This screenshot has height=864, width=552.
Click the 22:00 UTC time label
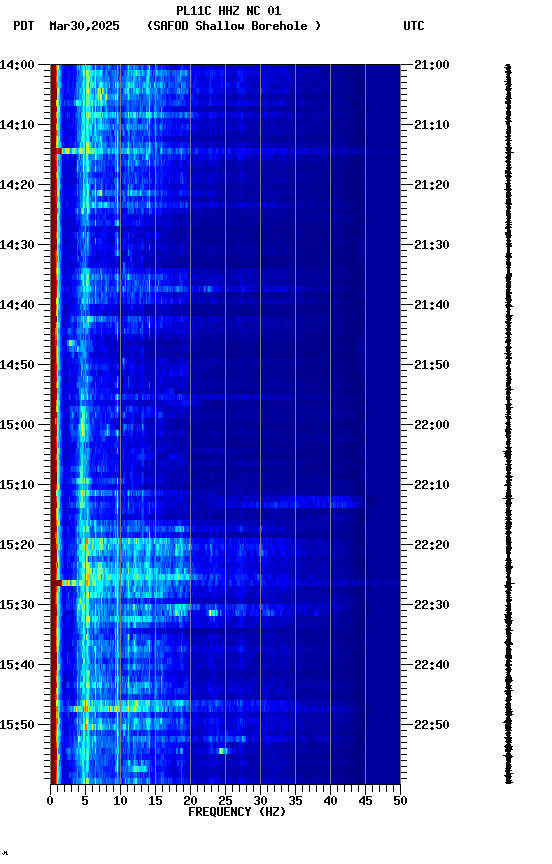click(432, 425)
